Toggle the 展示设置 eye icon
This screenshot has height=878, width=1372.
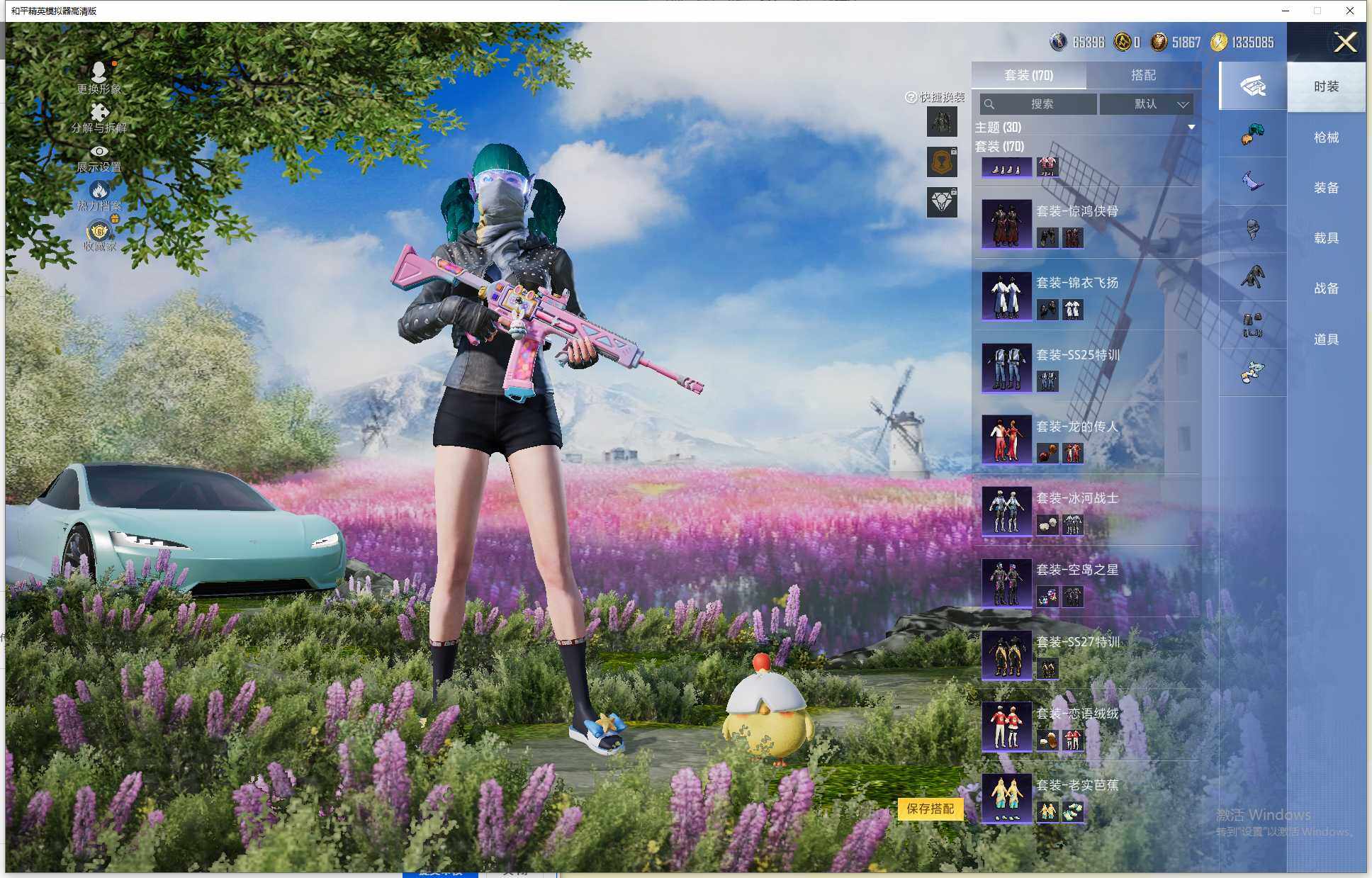coord(99,151)
